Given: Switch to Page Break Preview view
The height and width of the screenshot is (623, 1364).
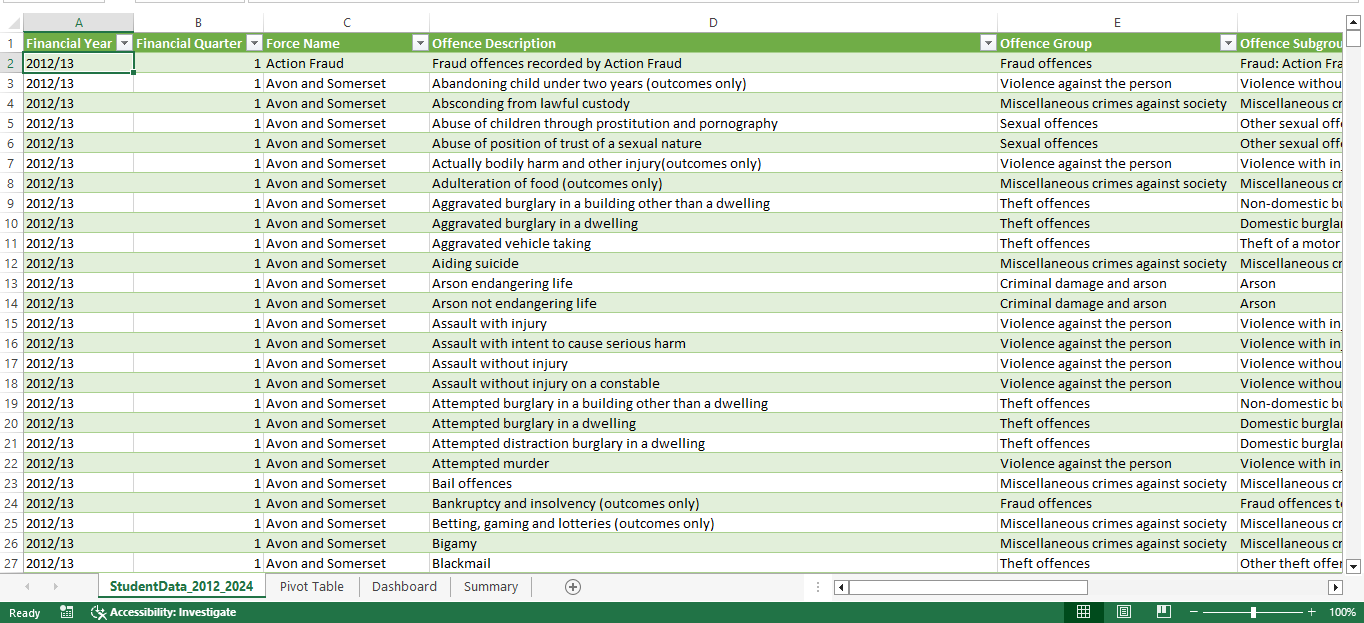Looking at the screenshot, I should tap(1163, 612).
